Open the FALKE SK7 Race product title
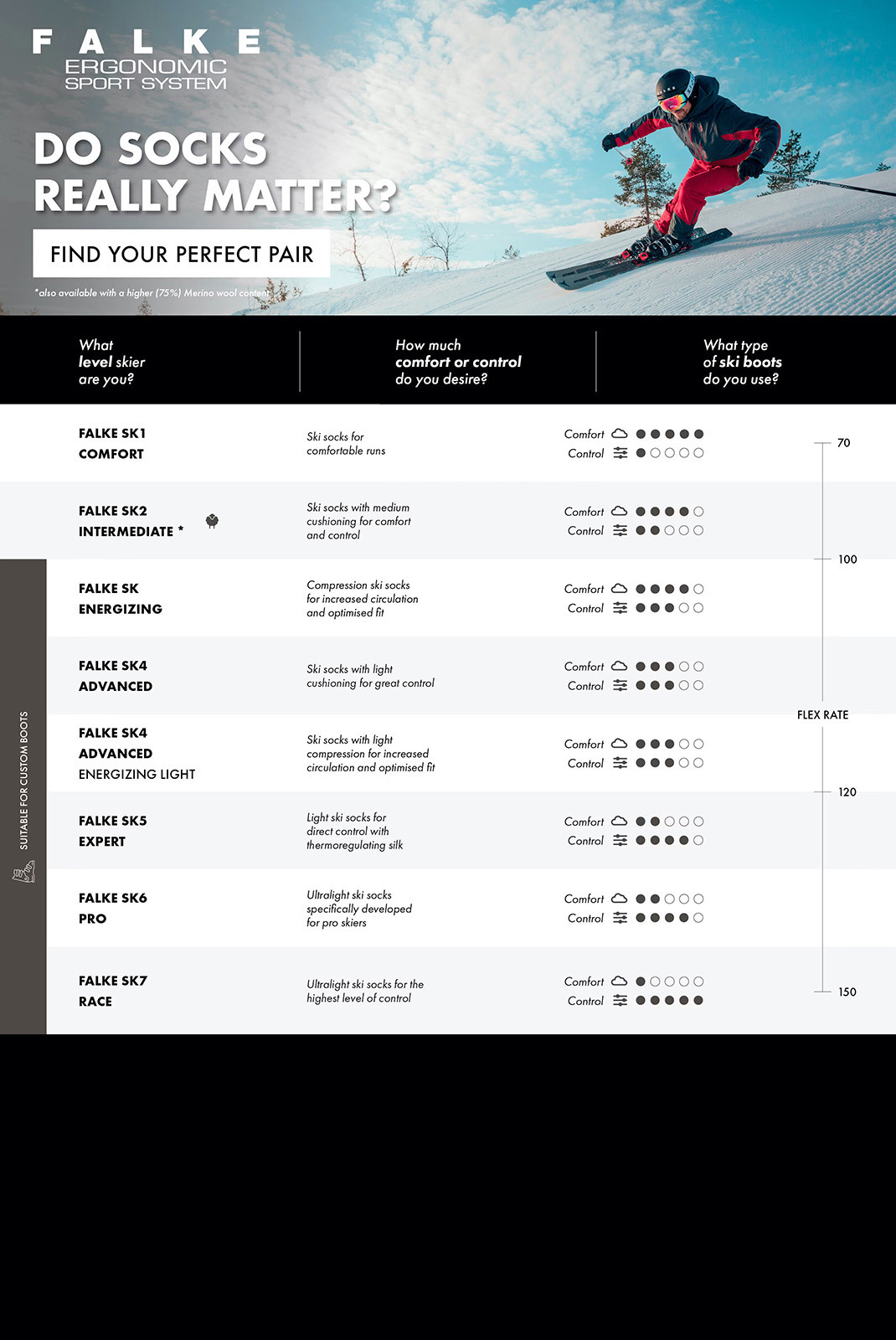 click(x=112, y=991)
